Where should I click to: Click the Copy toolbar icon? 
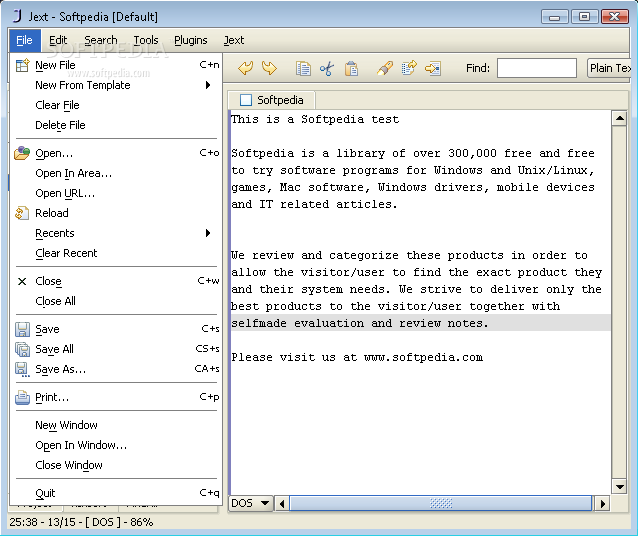pyautogui.click(x=303, y=68)
